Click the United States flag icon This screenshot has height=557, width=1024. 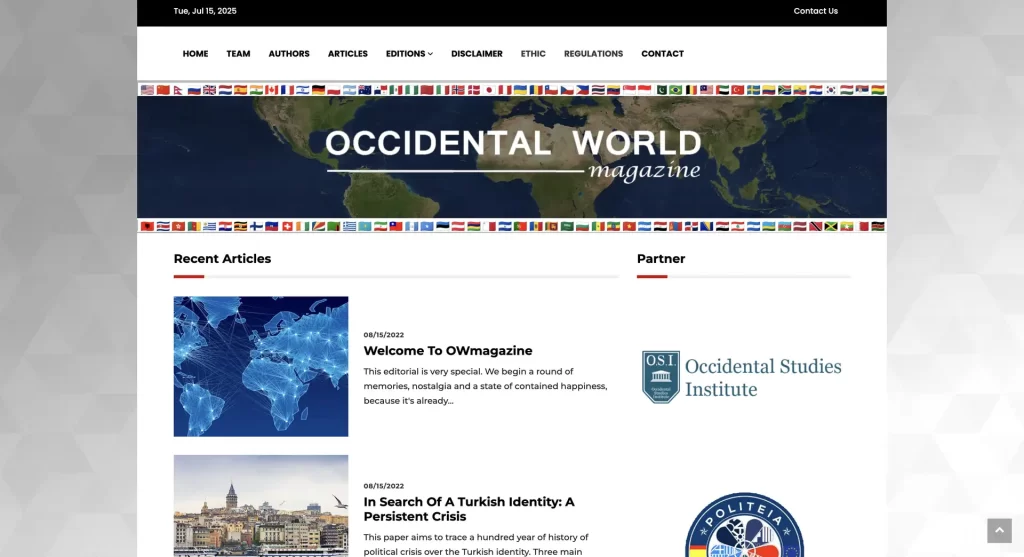148,90
